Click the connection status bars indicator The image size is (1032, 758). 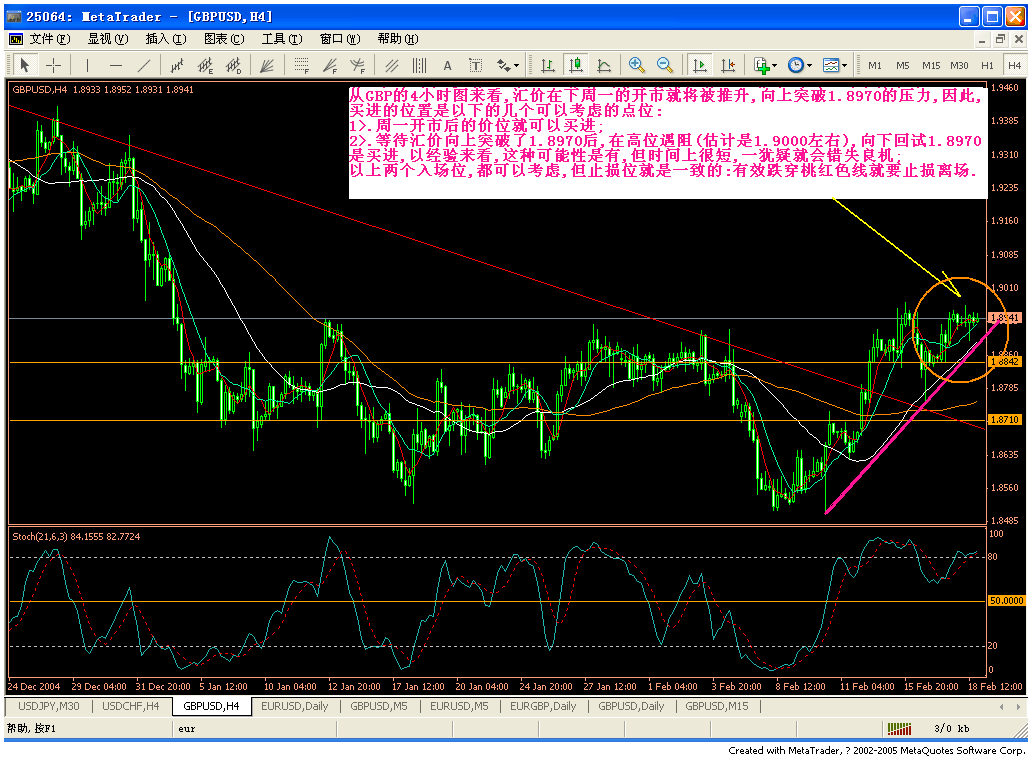point(899,728)
